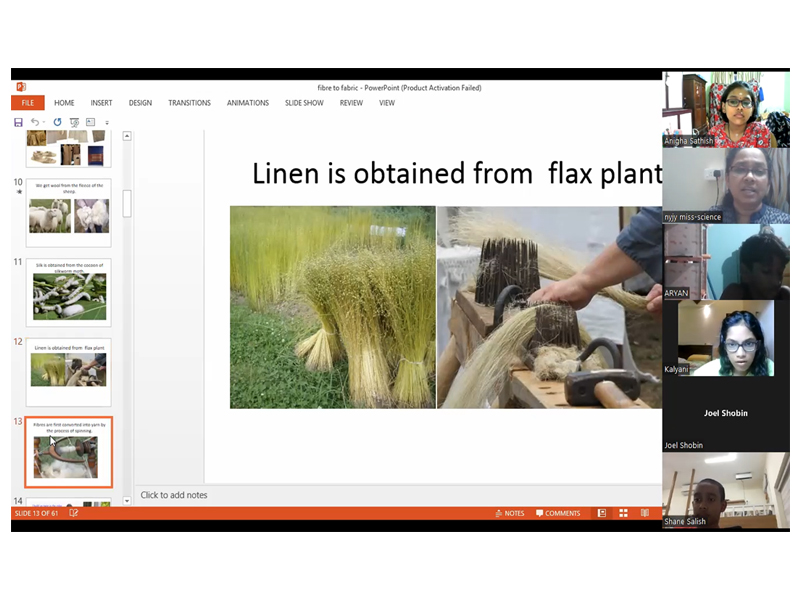Switch to Slide Sorter view icon
The height and width of the screenshot is (600, 800).
[623, 513]
